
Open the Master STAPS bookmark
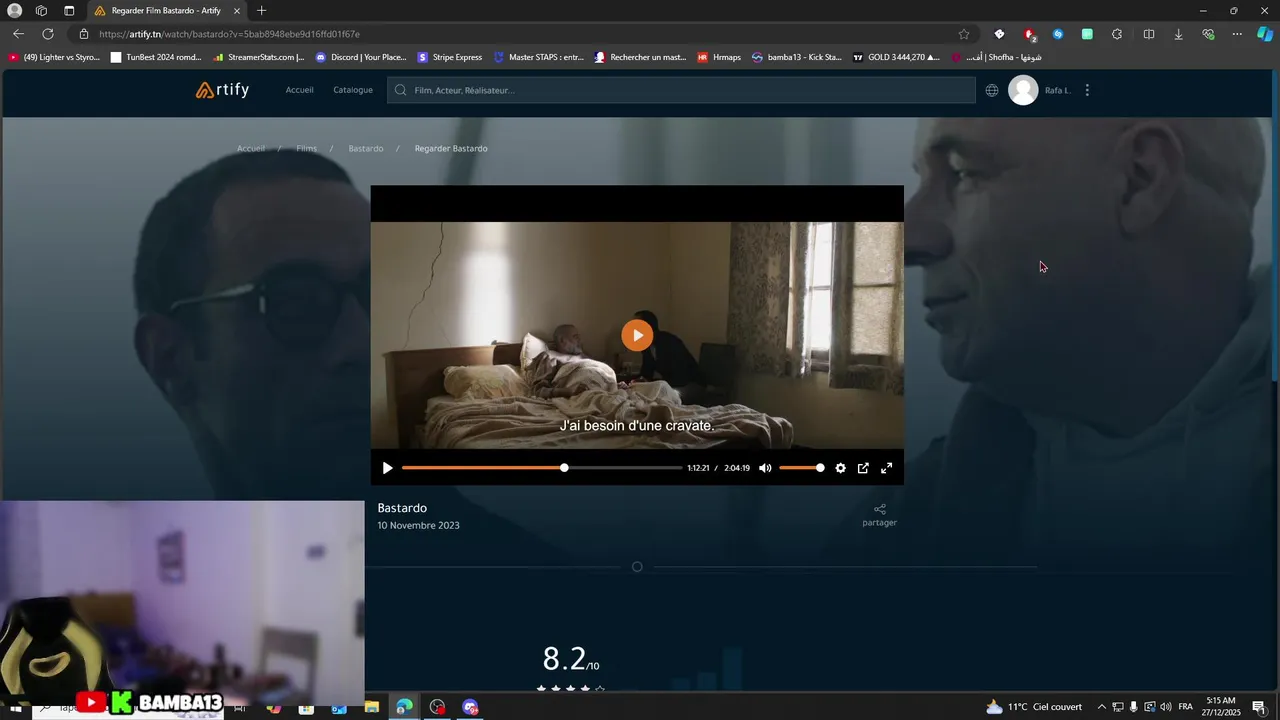click(538, 57)
